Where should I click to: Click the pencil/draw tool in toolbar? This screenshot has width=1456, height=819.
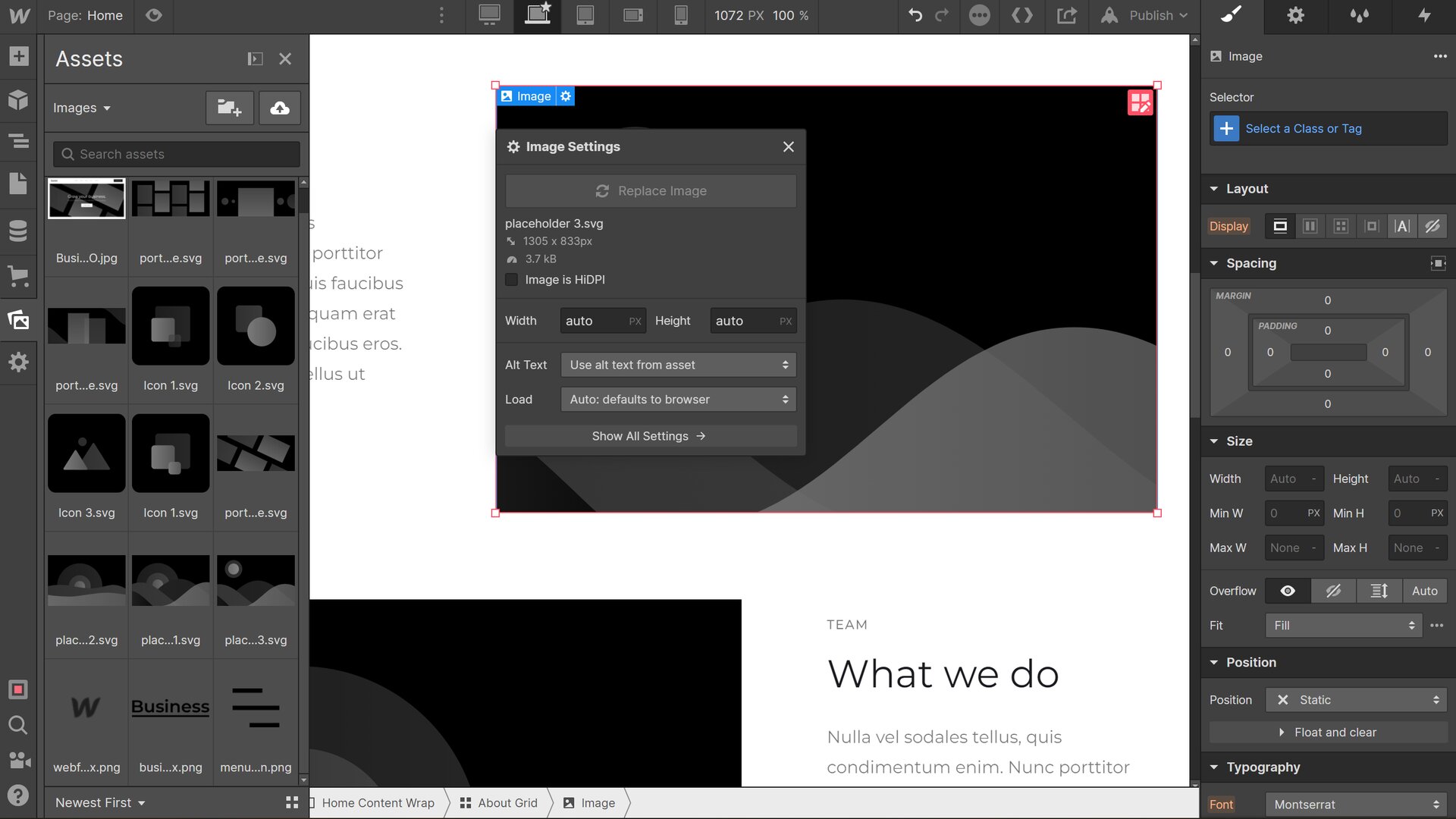[1232, 15]
